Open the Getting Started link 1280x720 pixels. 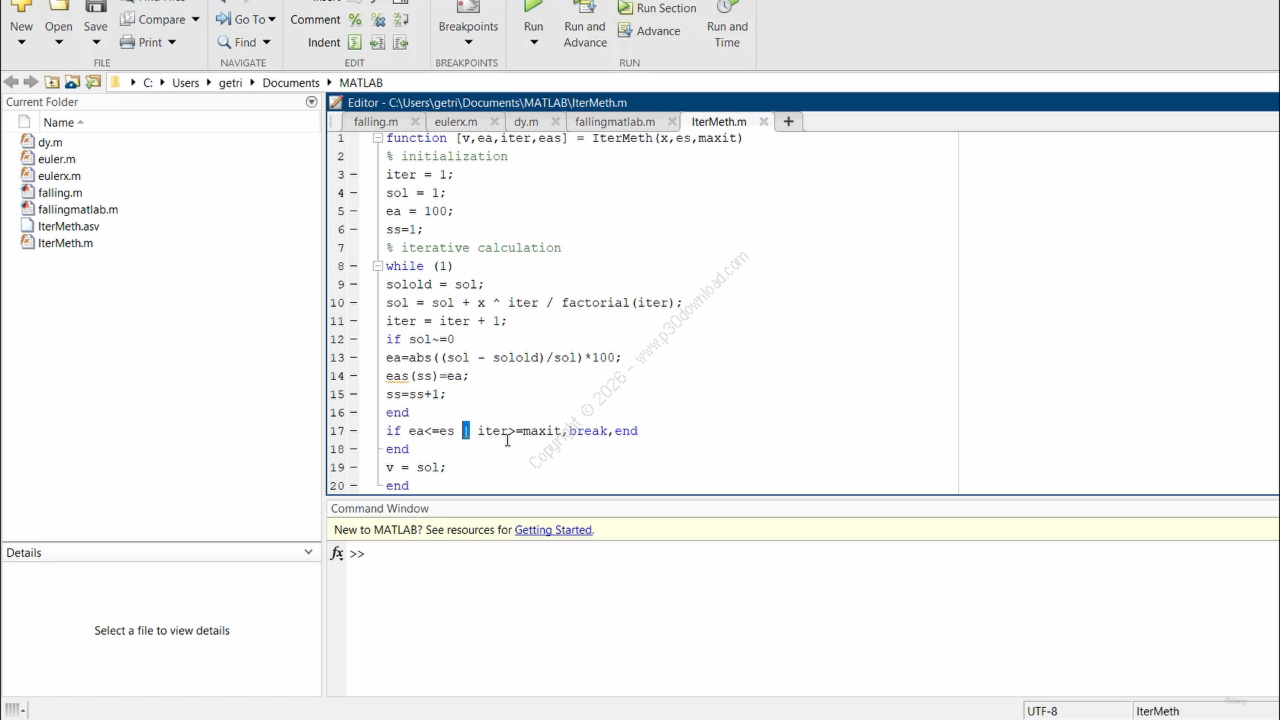point(553,530)
